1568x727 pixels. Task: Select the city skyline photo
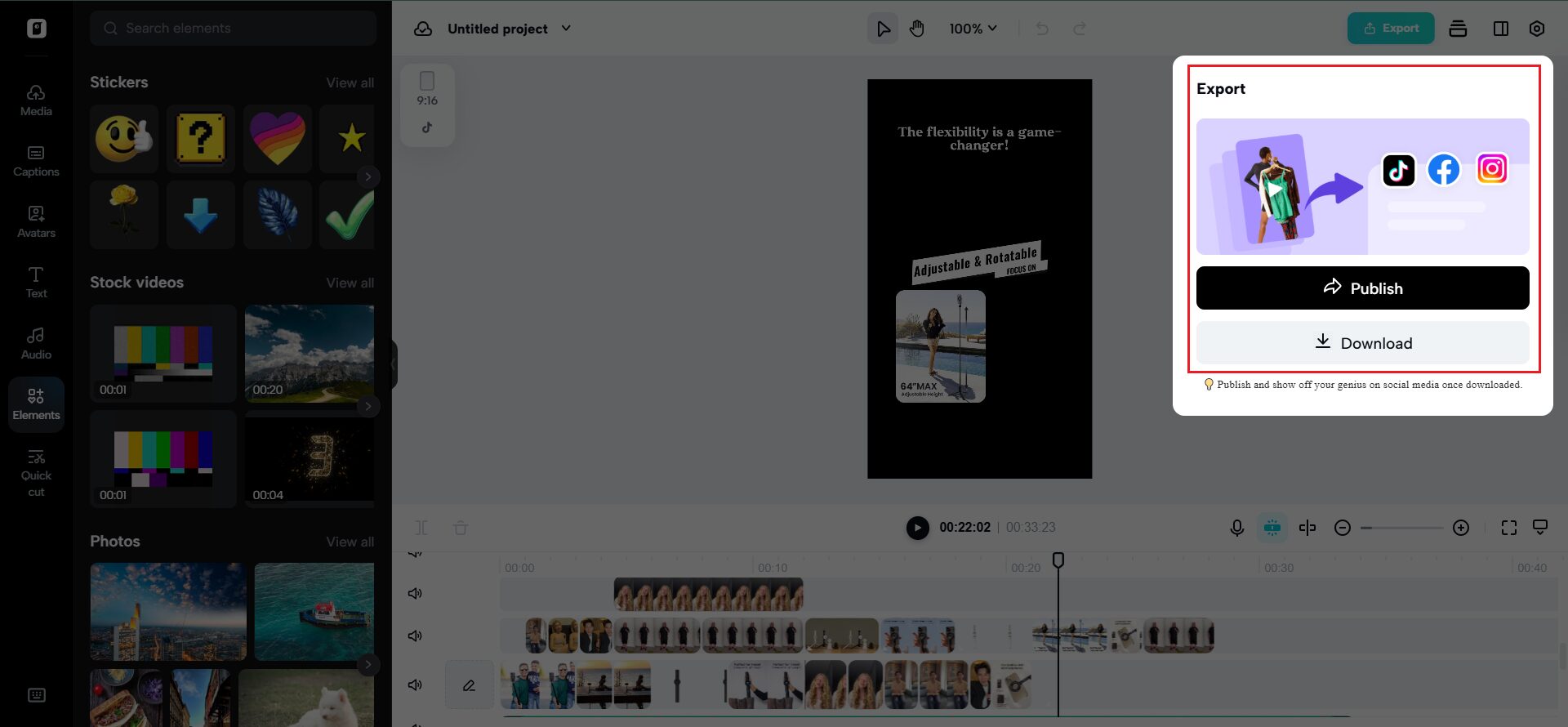168,611
